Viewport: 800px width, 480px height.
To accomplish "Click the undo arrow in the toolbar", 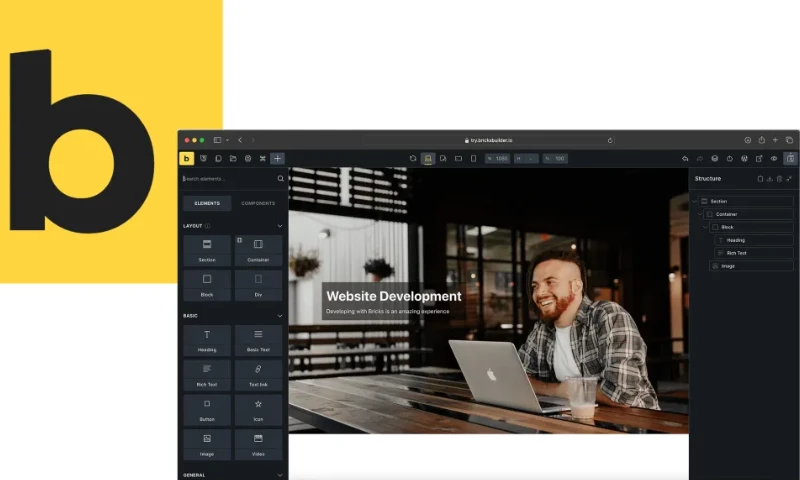I will click(685, 158).
